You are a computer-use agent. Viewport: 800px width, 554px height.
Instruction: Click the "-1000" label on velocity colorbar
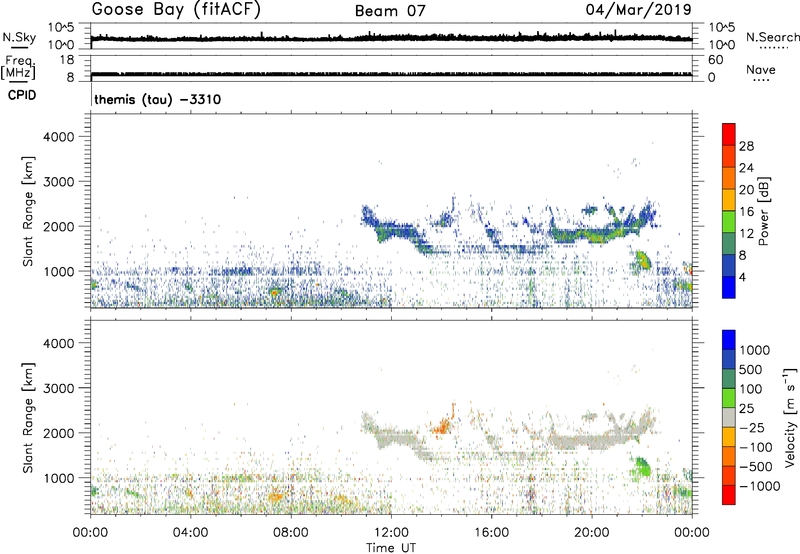coord(759,486)
